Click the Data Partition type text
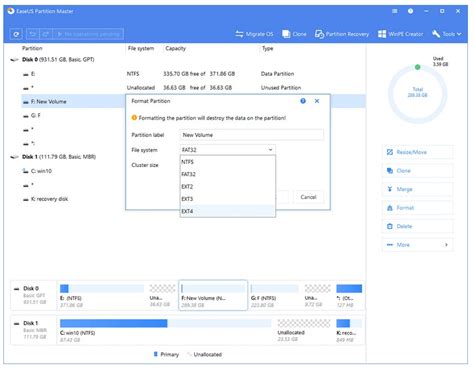The image size is (474, 369). click(x=277, y=74)
